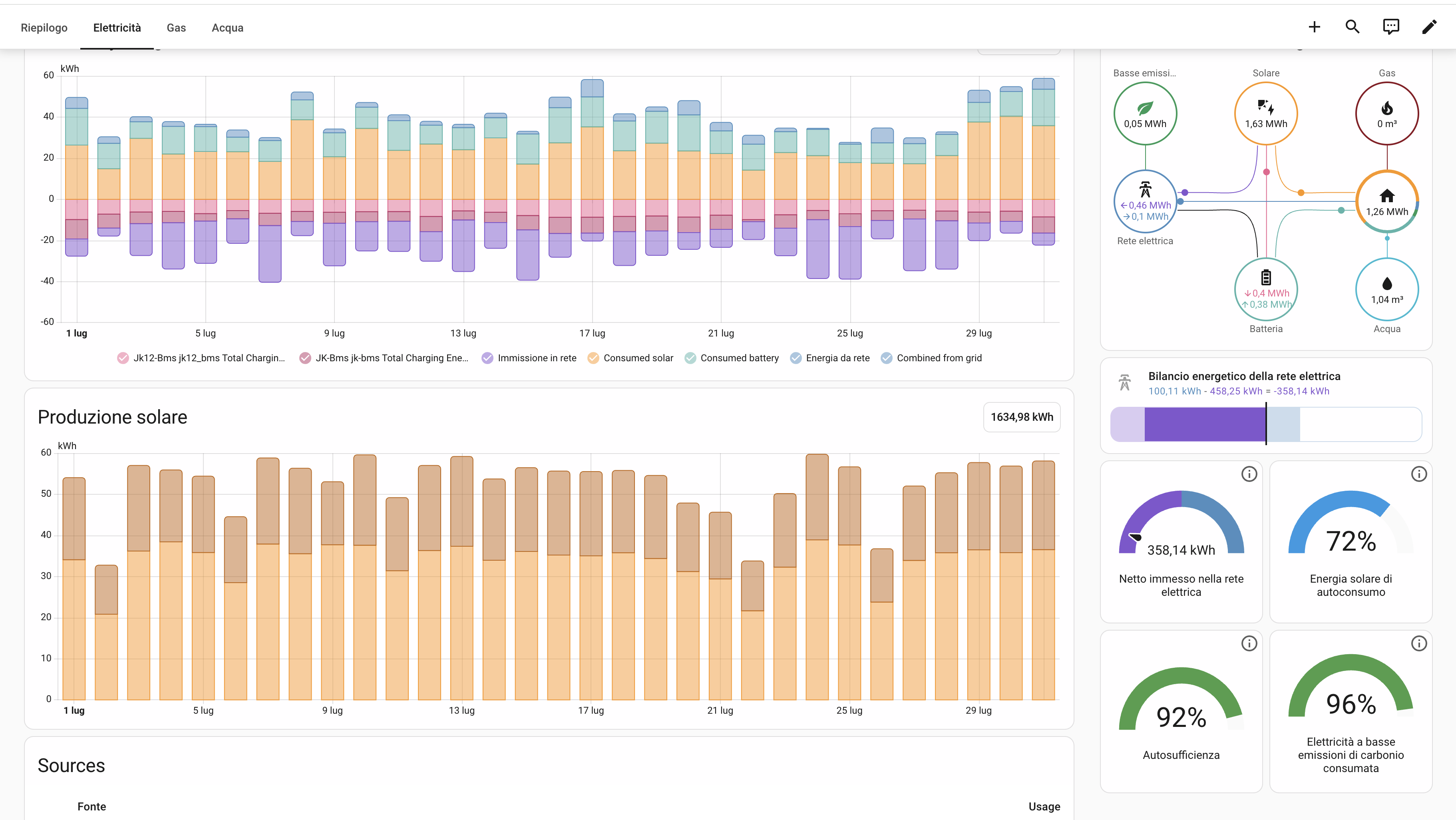Switch to the Riepilogo tab
This screenshot has width=1456, height=820.
coord(44,28)
